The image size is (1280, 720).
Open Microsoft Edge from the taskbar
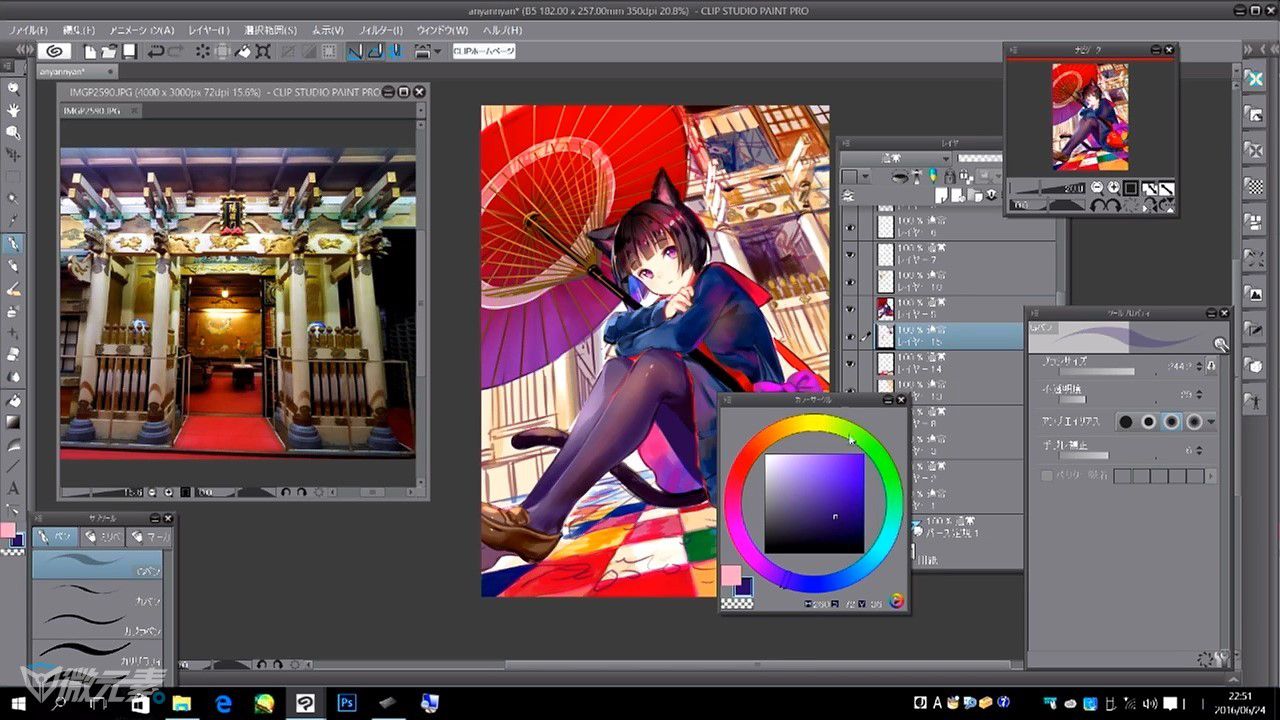(223, 703)
